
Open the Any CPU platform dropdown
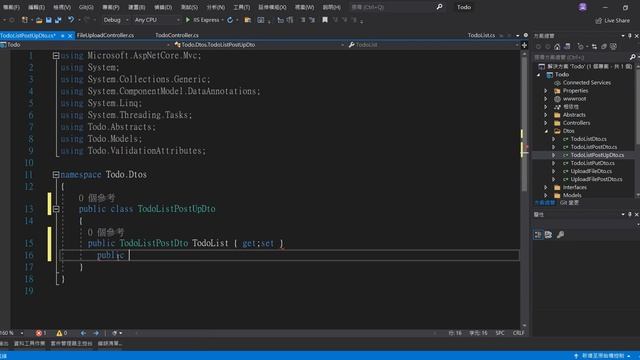click(157, 20)
